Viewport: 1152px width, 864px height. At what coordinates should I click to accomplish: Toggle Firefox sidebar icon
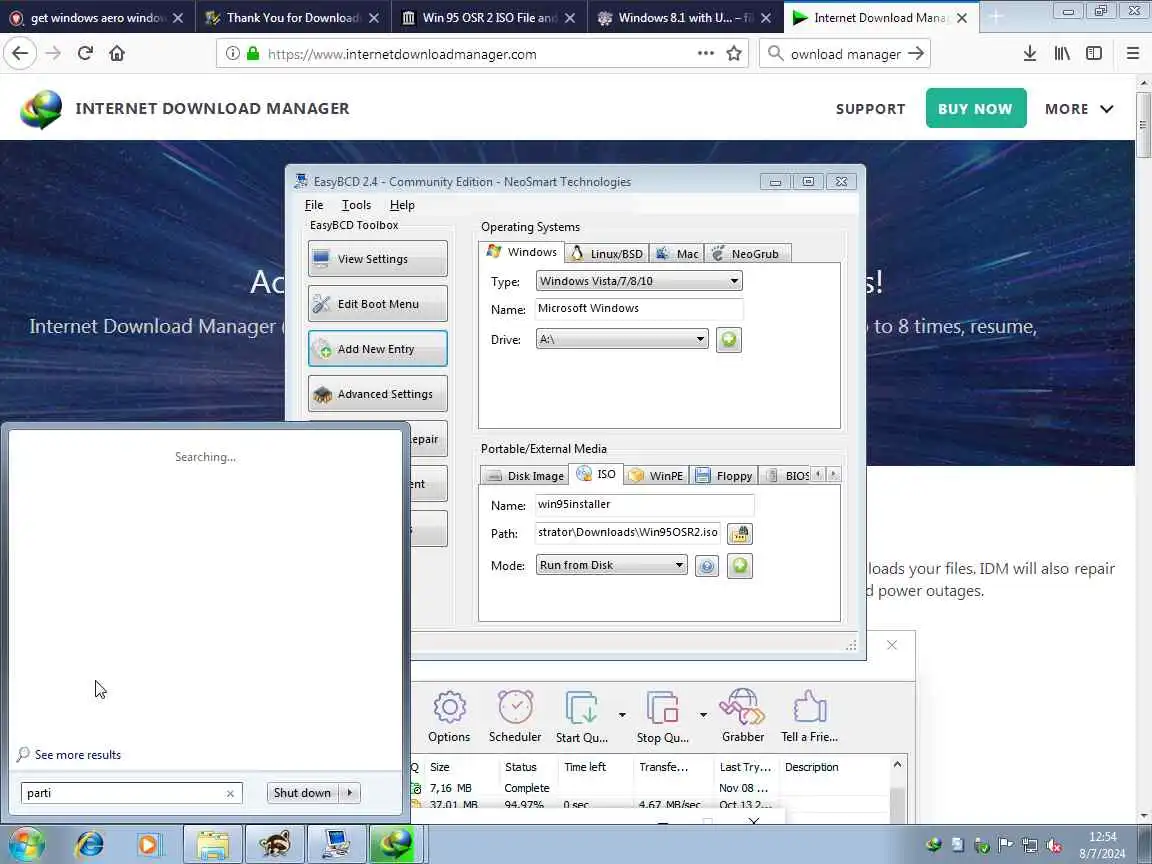point(1094,53)
